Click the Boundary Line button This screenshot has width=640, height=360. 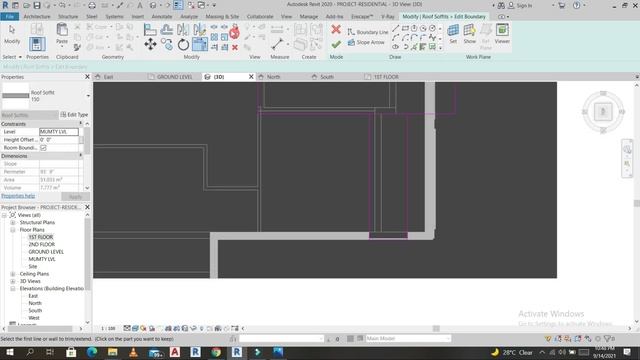point(368,32)
